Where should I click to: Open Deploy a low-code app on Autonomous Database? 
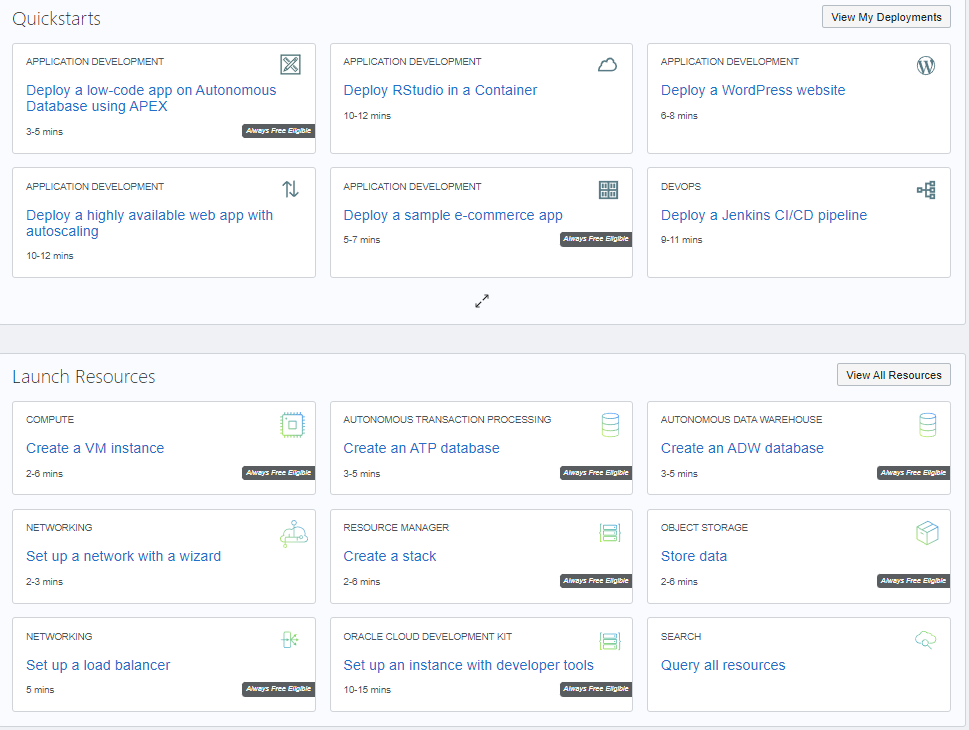[x=151, y=98]
